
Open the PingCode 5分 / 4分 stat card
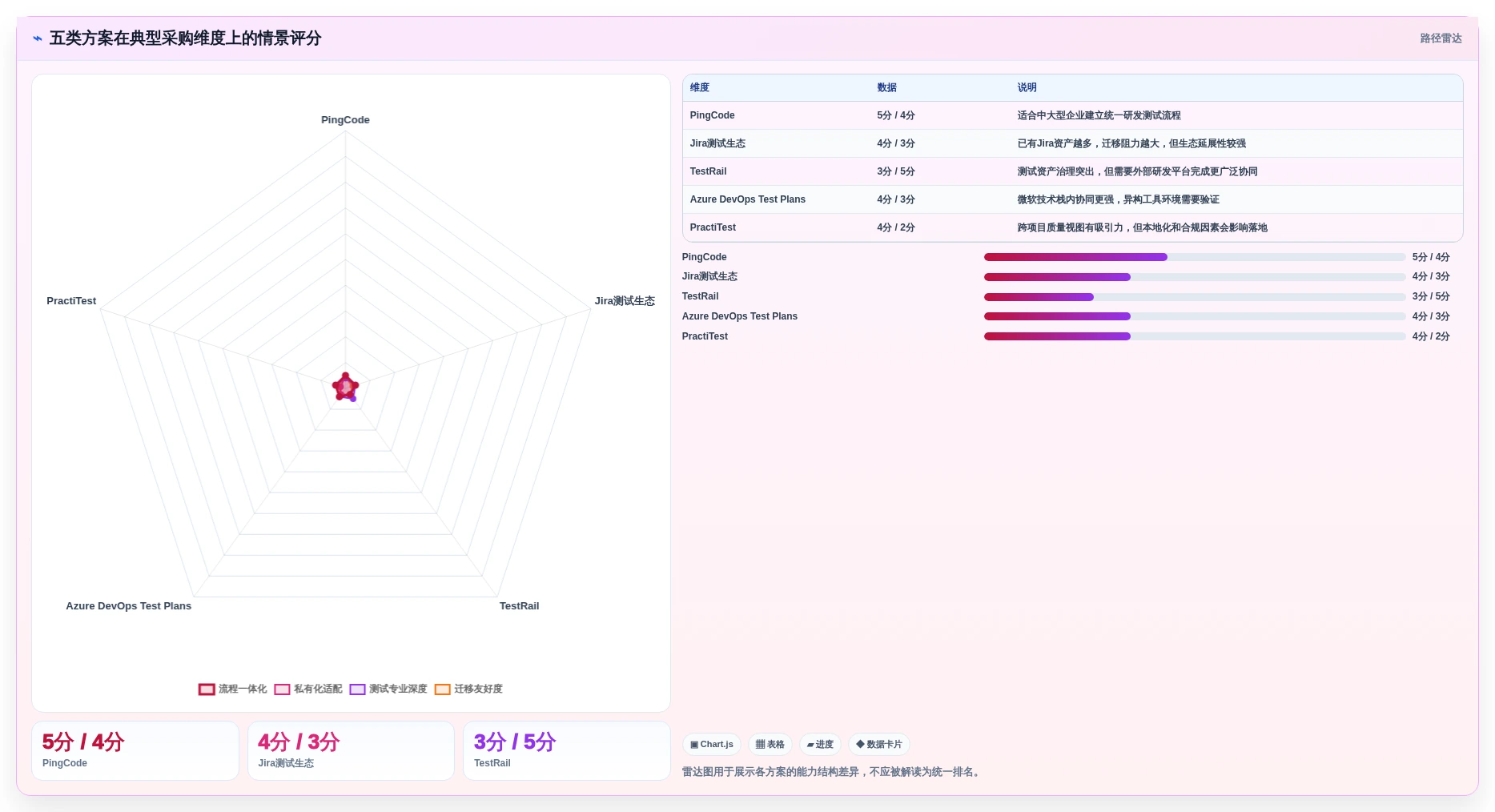(135, 750)
